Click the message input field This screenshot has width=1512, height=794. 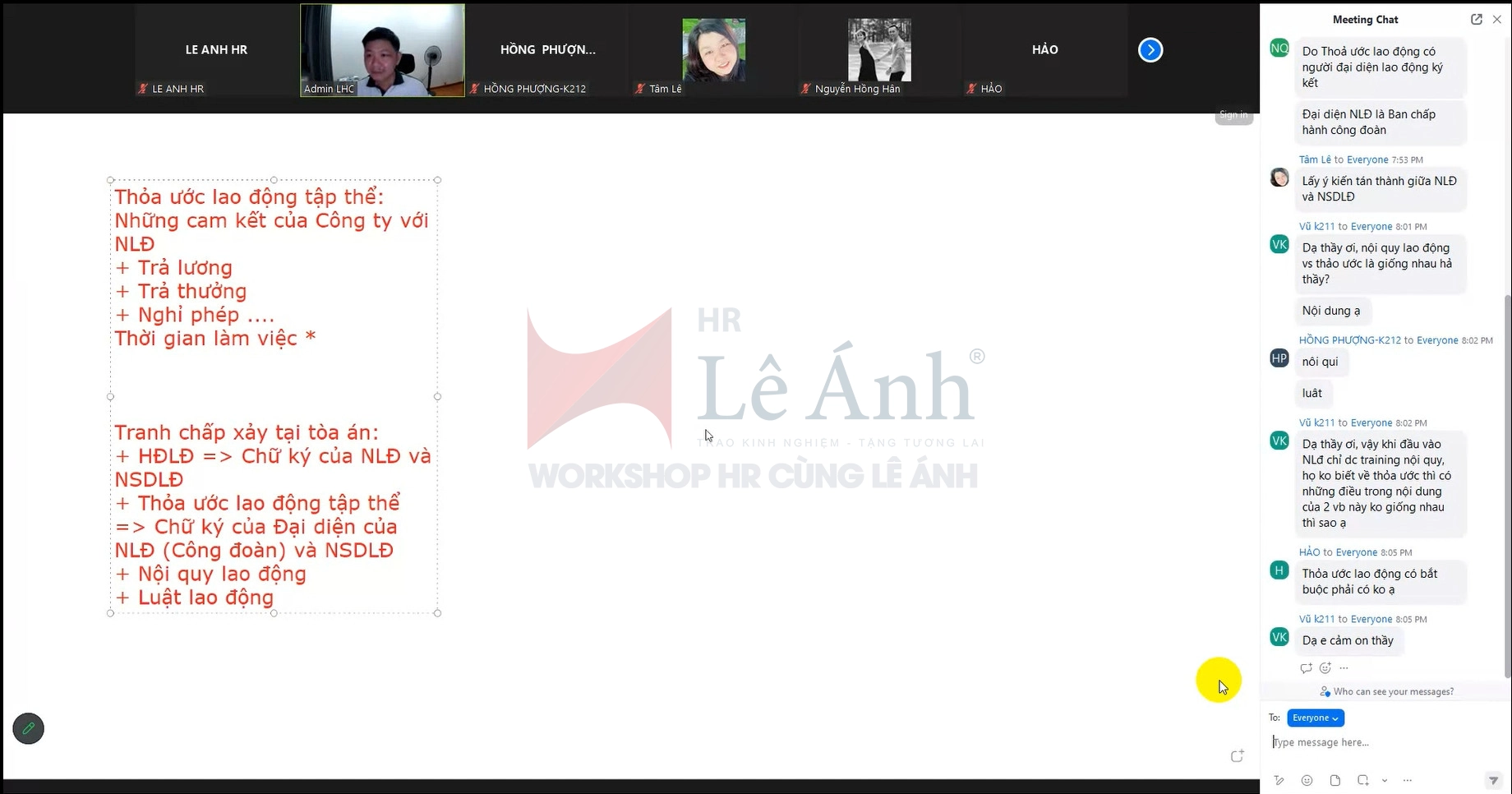click(1381, 742)
